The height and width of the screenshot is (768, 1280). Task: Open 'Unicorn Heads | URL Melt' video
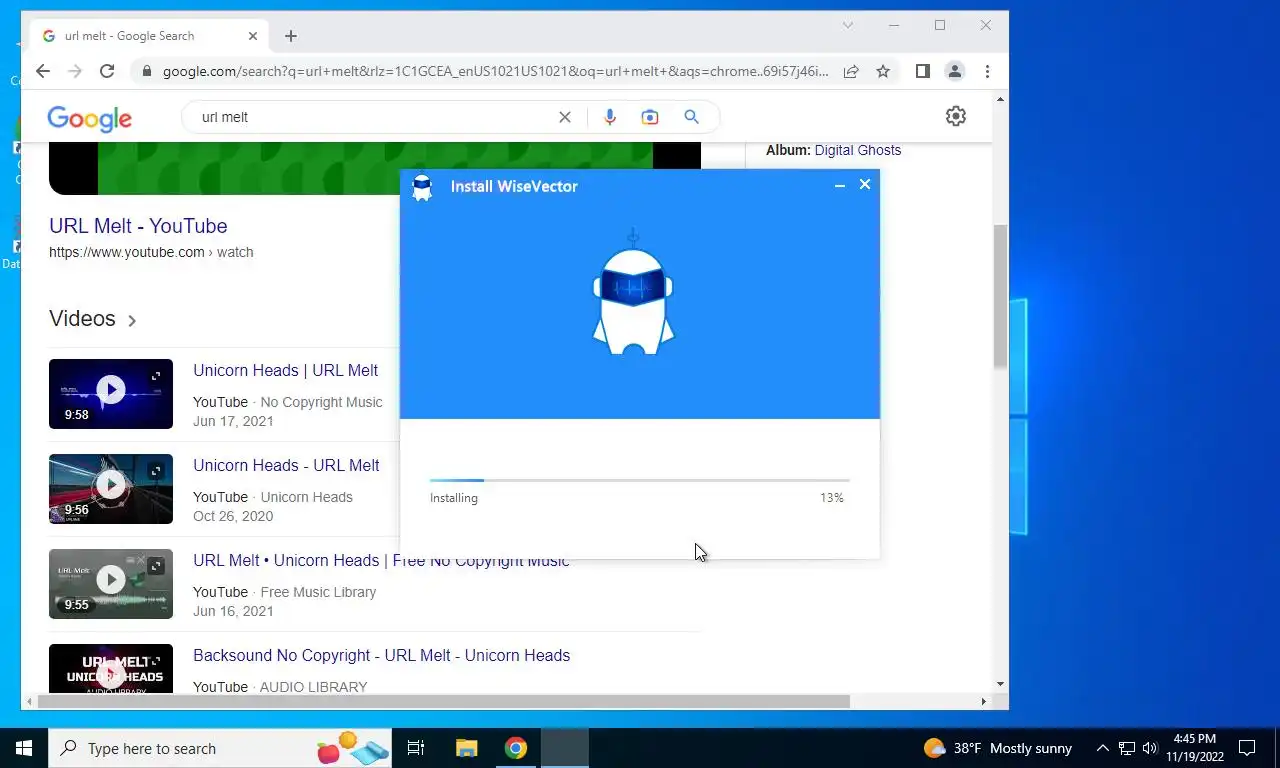click(285, 370)
